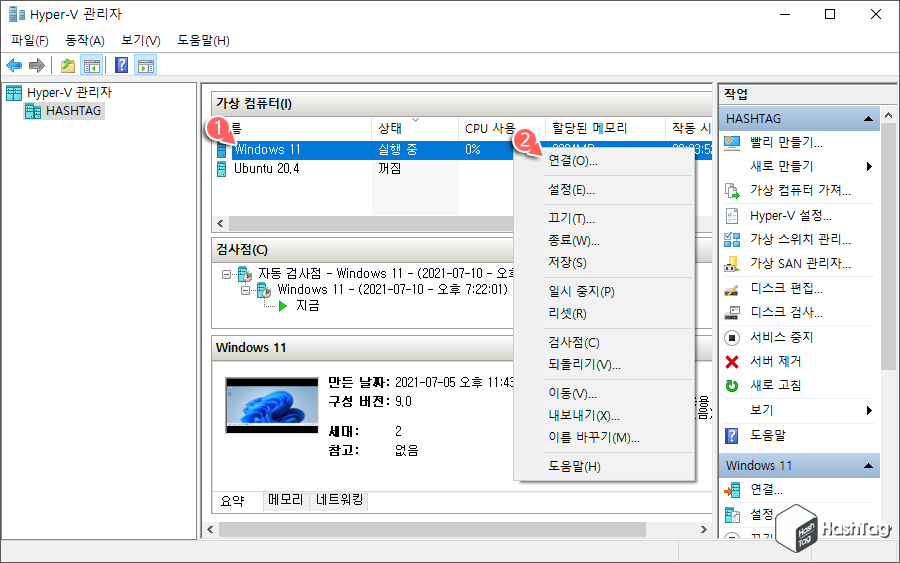
Task: Click the actions pane scrollbar up arrow
Action: click(889, 115)
